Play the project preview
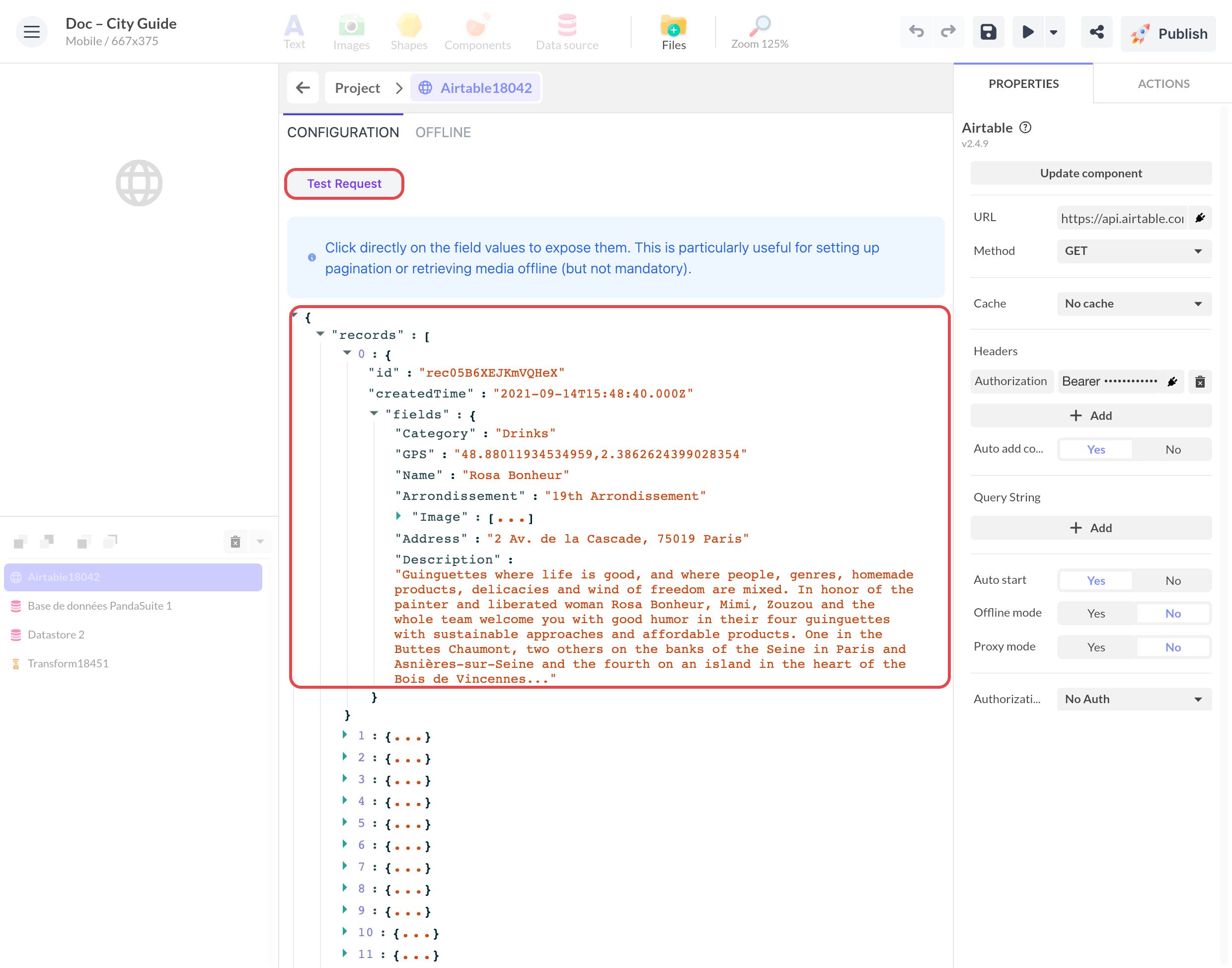This screenshot has width=1232, height=968. coord(1027,32)
